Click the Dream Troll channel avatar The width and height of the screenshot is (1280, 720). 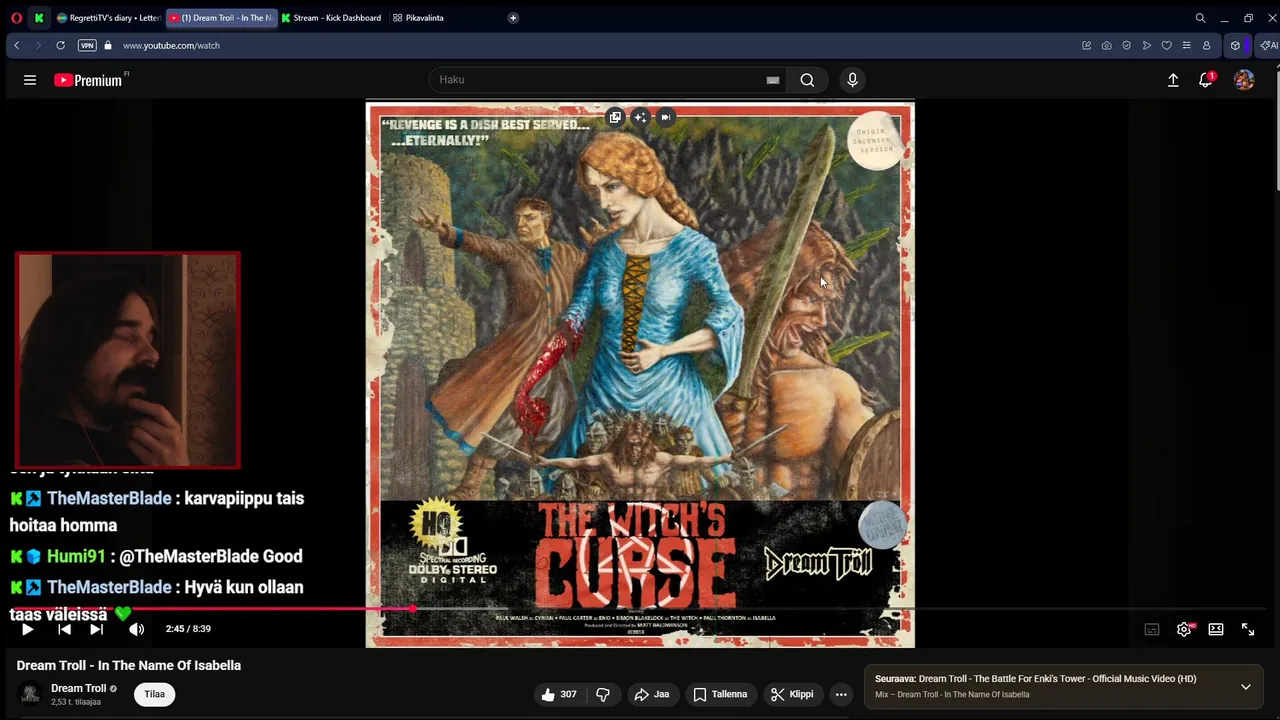30,694
